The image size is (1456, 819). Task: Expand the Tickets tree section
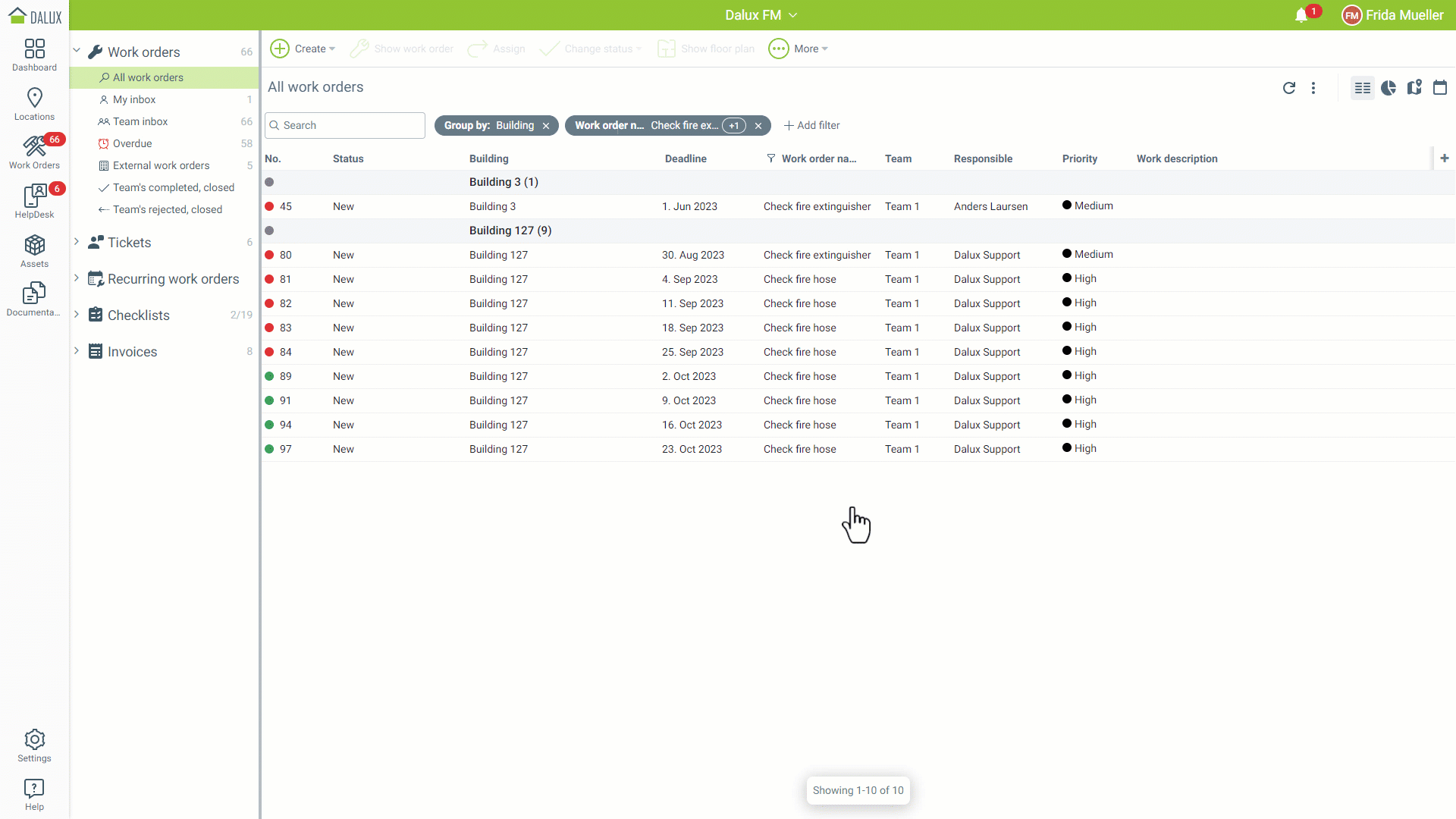tap(77, 242)
